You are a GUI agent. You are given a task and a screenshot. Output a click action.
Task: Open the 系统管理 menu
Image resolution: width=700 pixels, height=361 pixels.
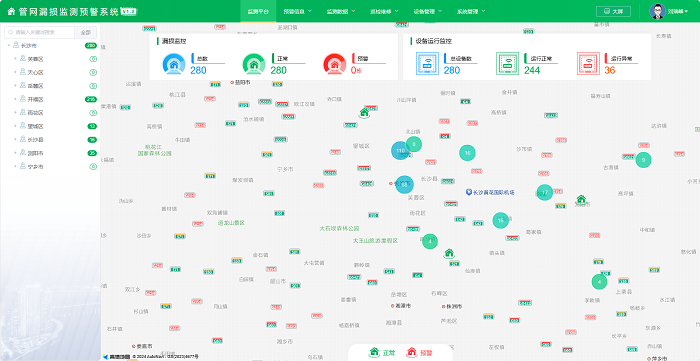point(471,11)
